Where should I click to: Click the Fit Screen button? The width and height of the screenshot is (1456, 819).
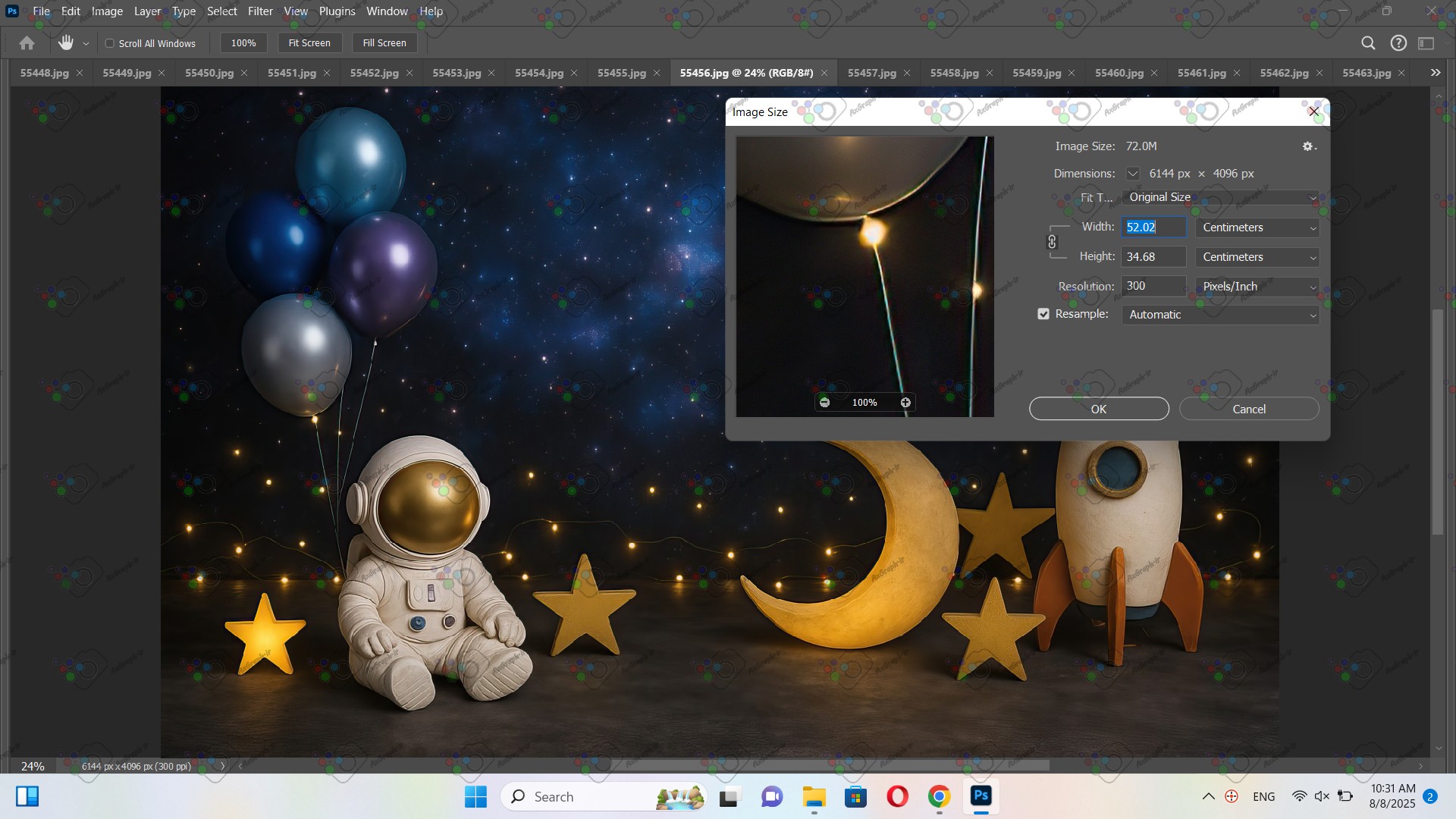pyautogui.click(x=309, y=43)
